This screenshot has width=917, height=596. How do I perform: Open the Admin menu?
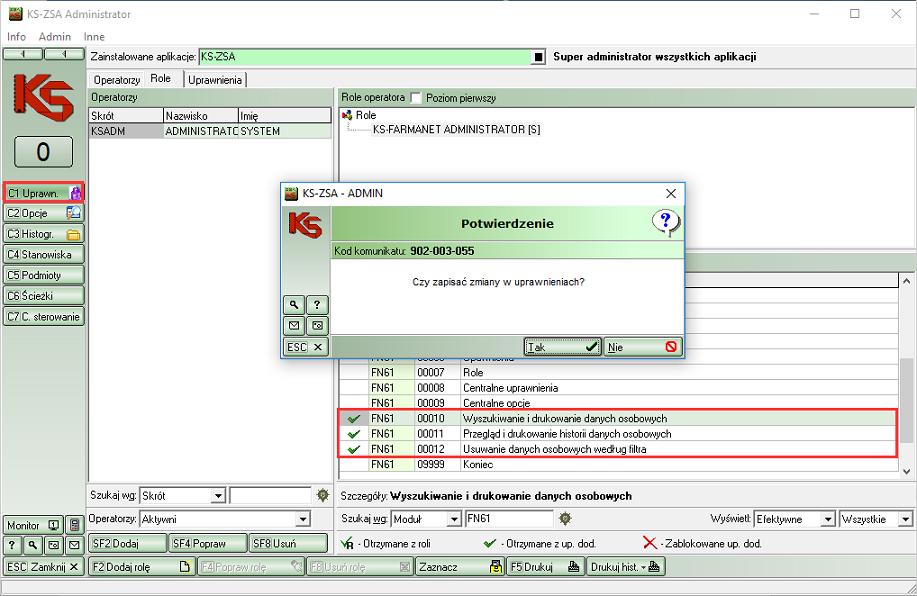(54, 36)
